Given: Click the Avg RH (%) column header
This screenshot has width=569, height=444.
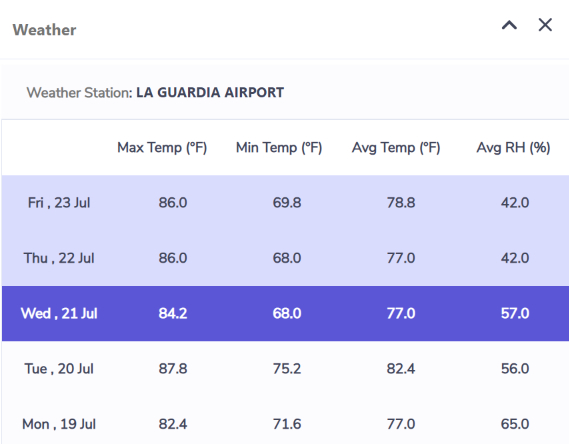Looking at the screenshot, I should point(513,148).
